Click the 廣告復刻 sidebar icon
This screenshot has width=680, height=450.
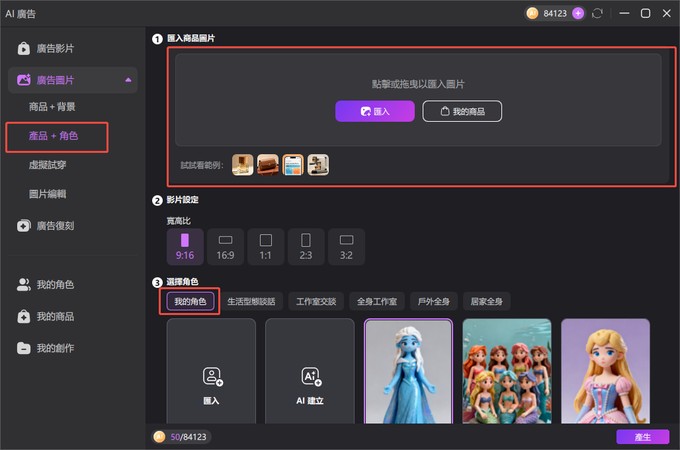click(x=23, y=226)
